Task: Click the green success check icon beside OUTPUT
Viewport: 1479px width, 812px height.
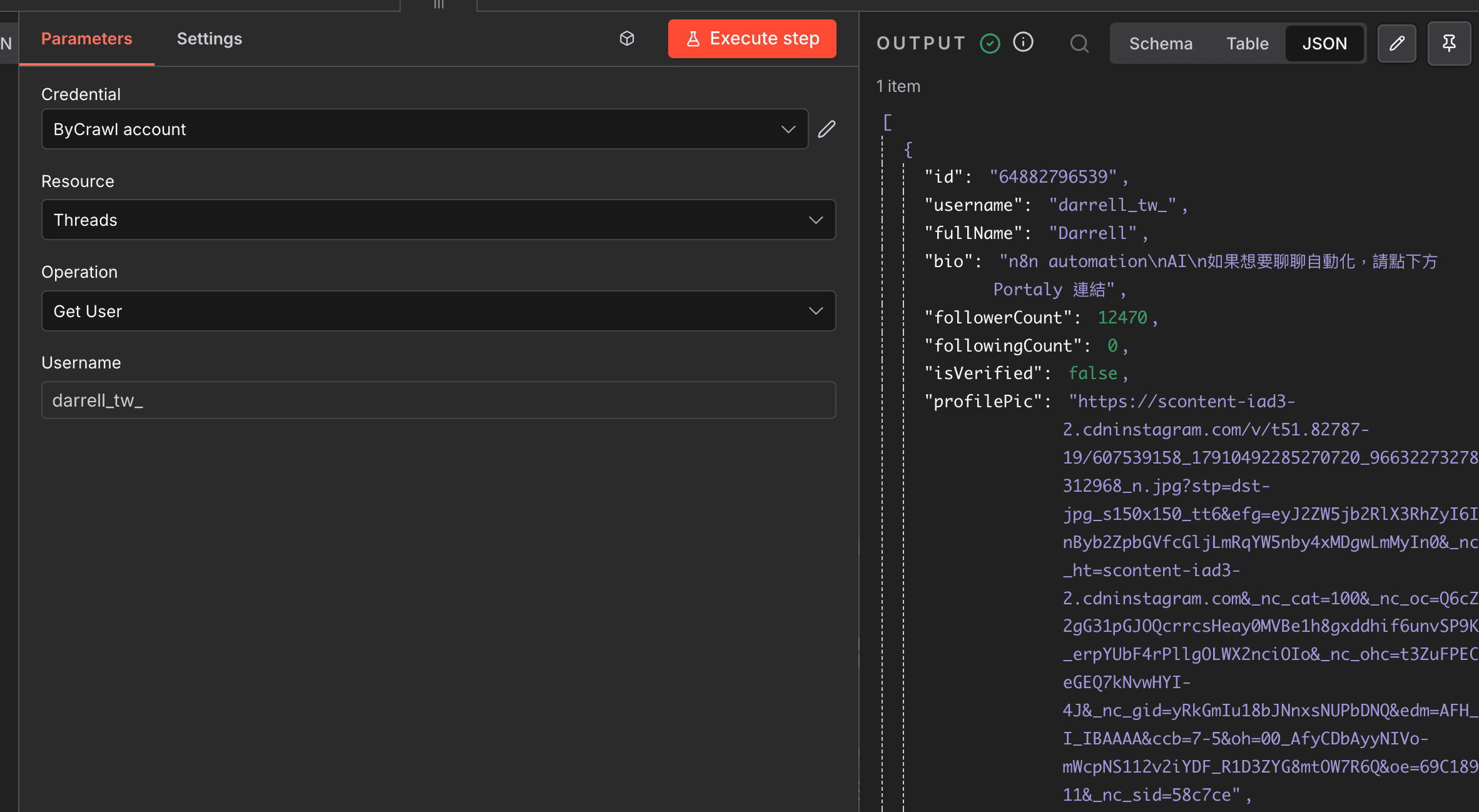Action: (x=990, y=43)
